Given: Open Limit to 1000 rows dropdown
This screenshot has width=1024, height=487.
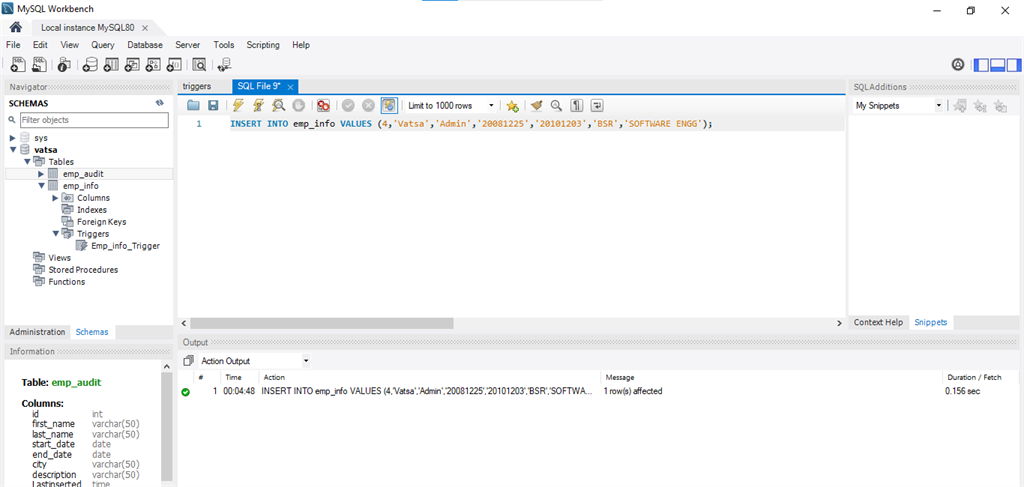Looking at the screenshot, I should tap(450, 105).
